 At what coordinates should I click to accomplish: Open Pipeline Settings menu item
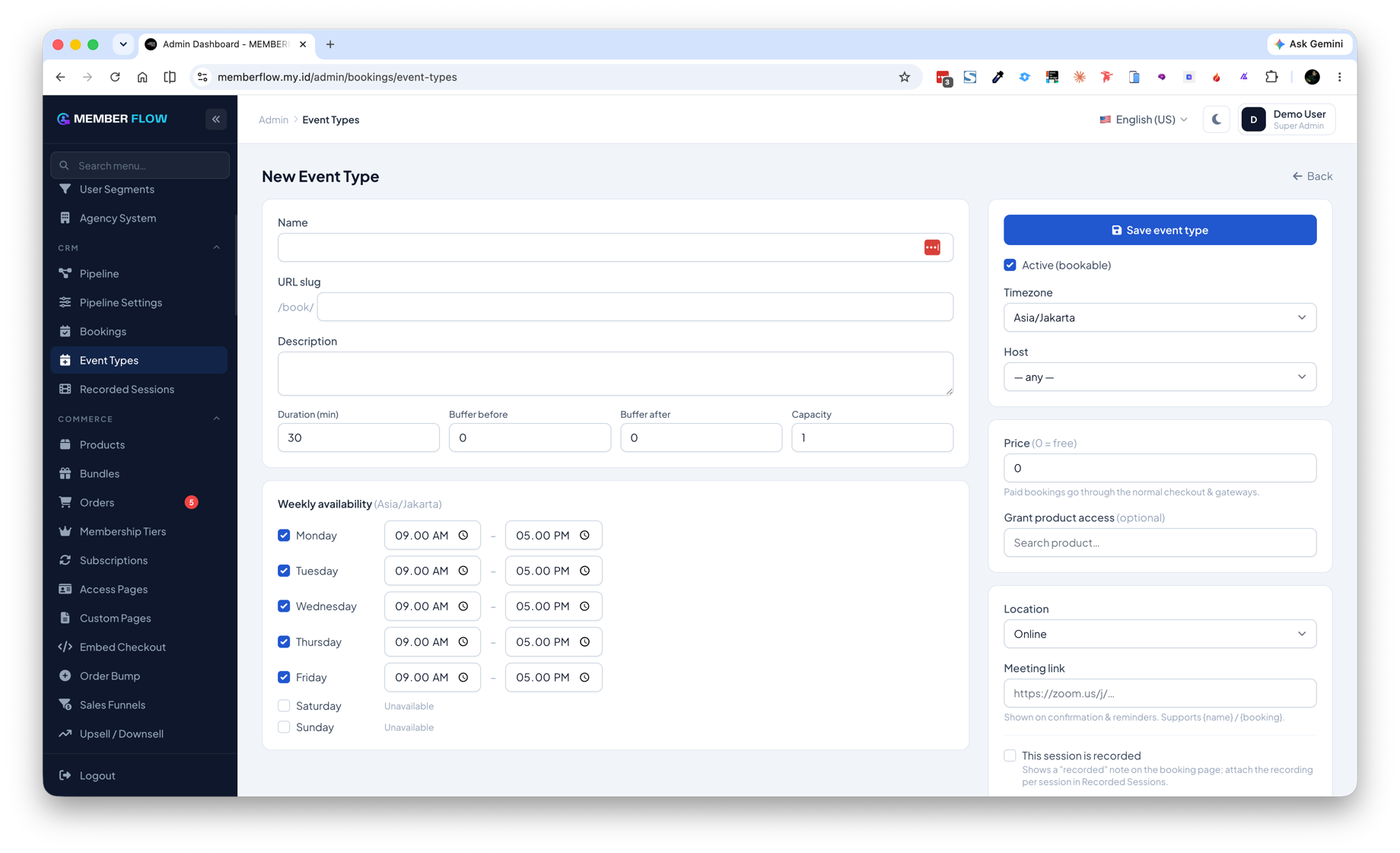[138, 302]
